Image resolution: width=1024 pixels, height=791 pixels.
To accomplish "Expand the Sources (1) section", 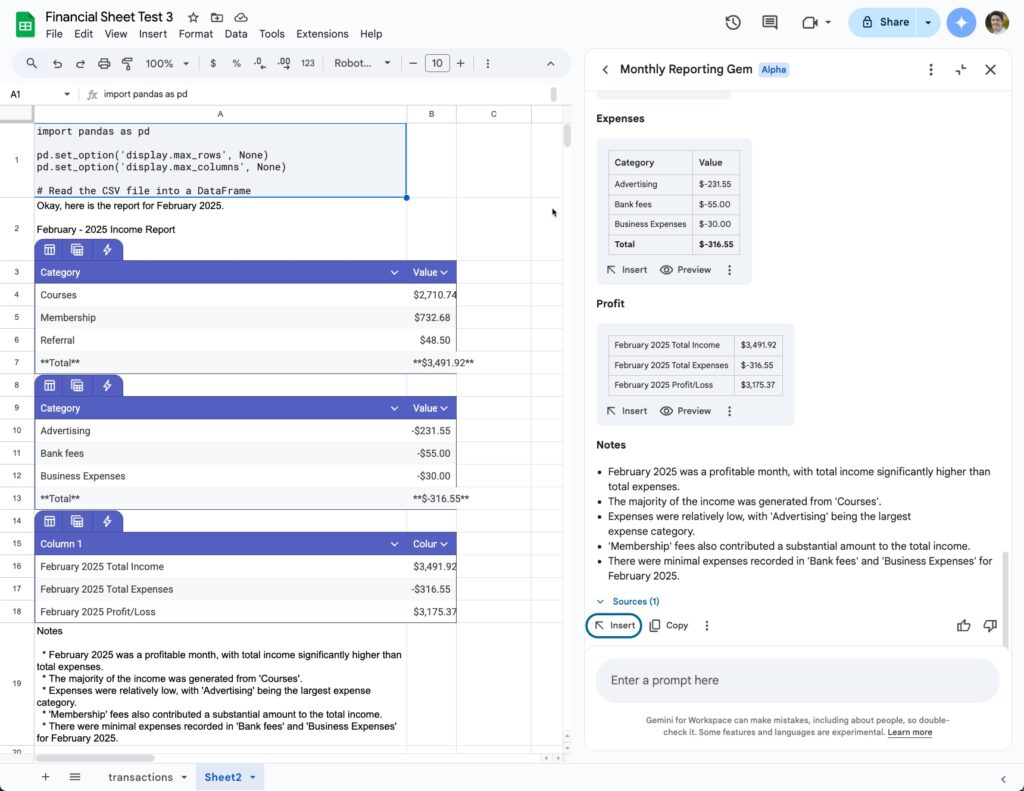I will tap(628, 601).
